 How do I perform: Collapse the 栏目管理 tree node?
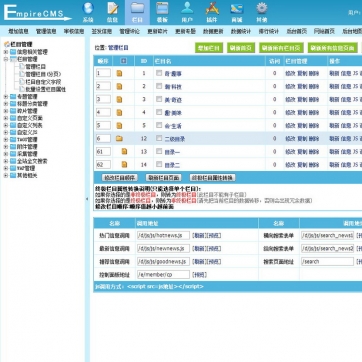click(x=6, y=59)
